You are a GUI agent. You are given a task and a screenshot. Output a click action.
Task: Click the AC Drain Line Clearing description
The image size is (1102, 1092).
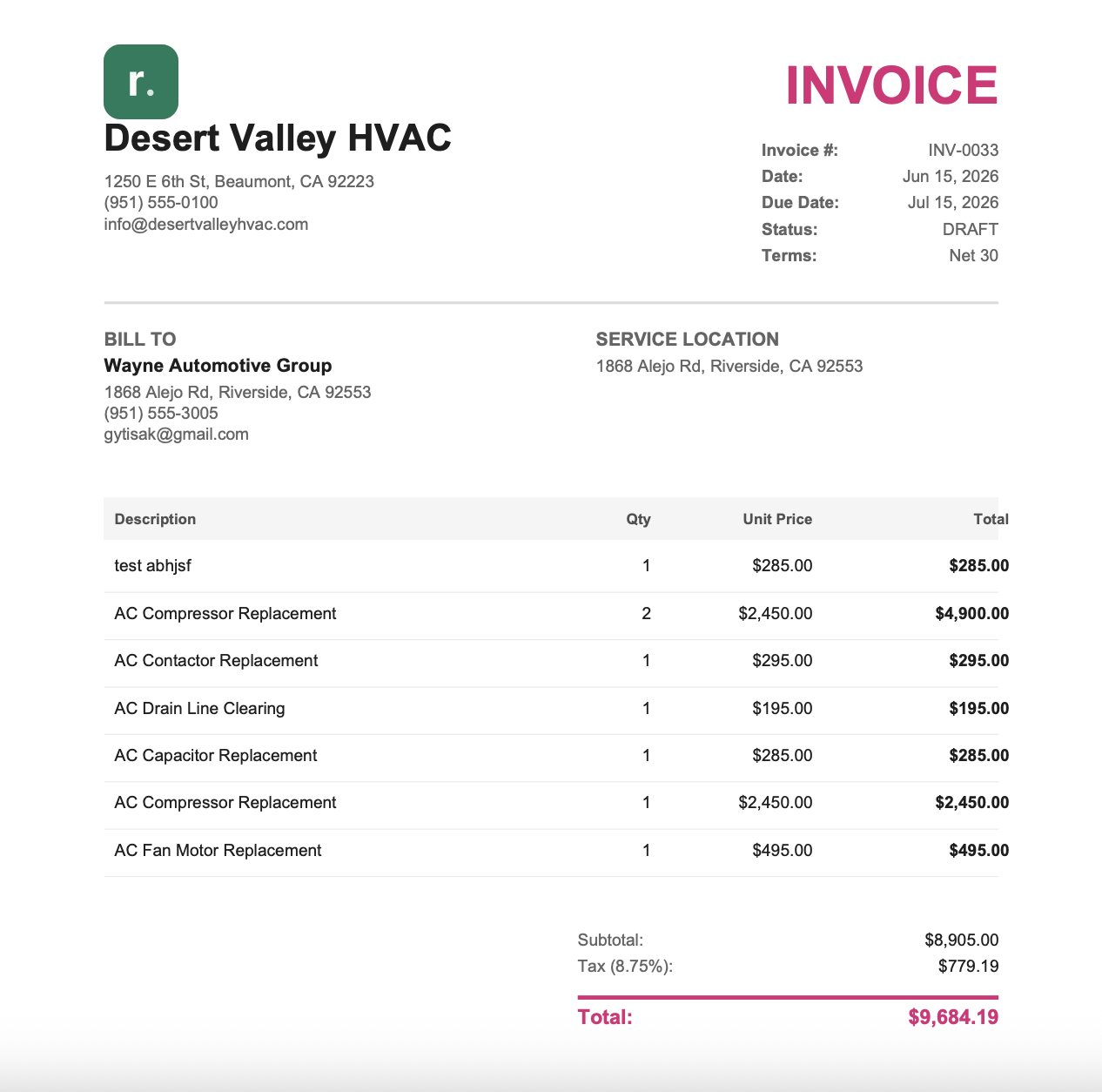pos(199,709)
